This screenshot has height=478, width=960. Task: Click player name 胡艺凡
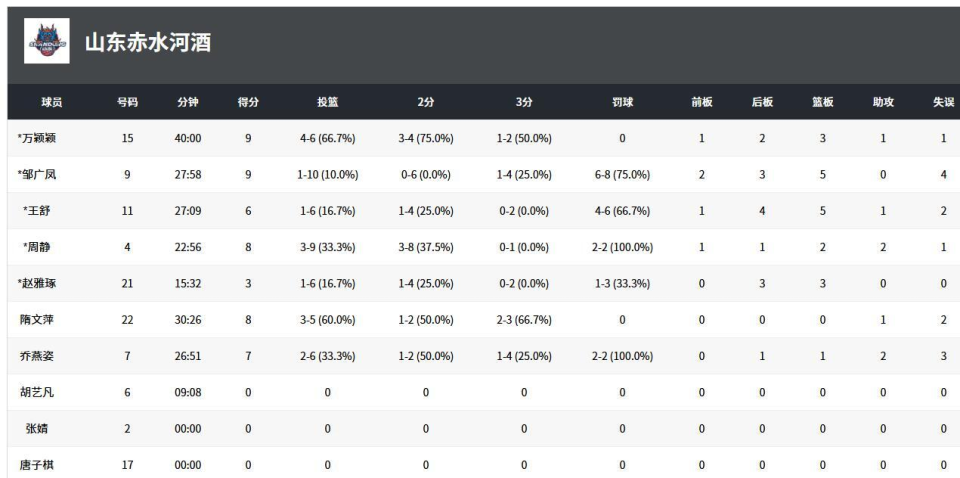tap(37, 392)
